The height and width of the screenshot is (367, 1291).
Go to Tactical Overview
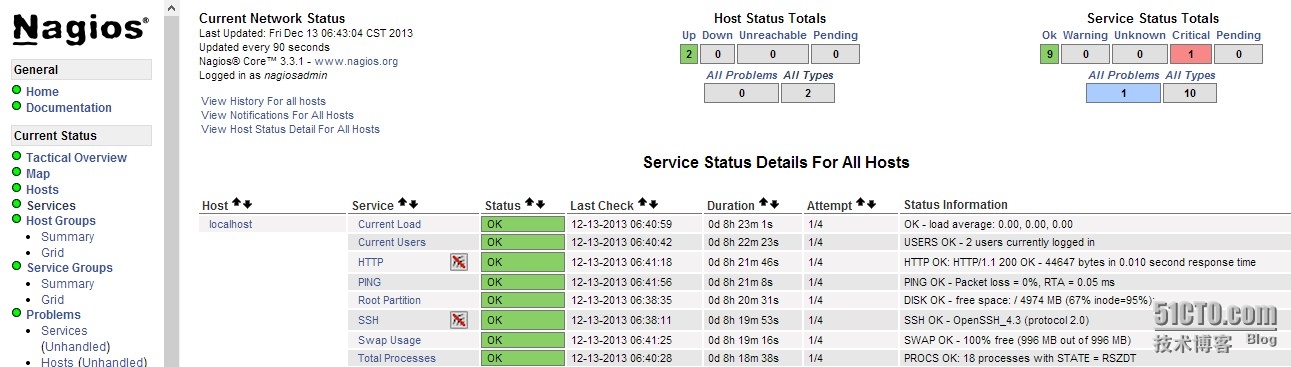point(76,157)
